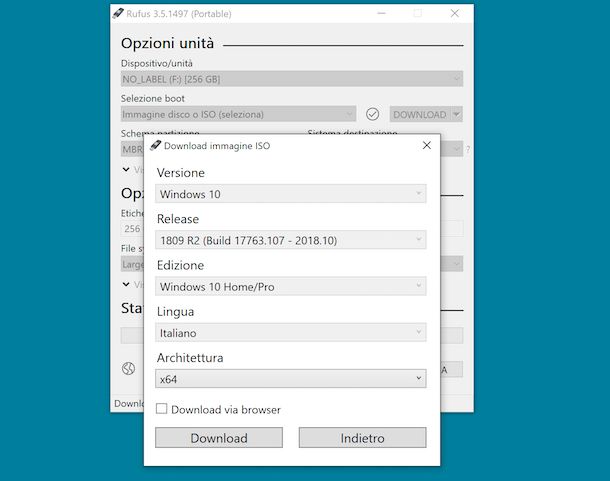Click the Architettura label text
This screenshot has width=610, height=481.
[190, 358]
